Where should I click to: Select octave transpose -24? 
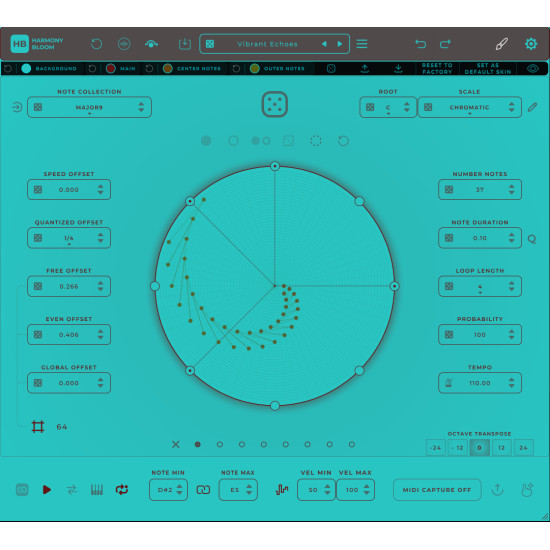435,448
